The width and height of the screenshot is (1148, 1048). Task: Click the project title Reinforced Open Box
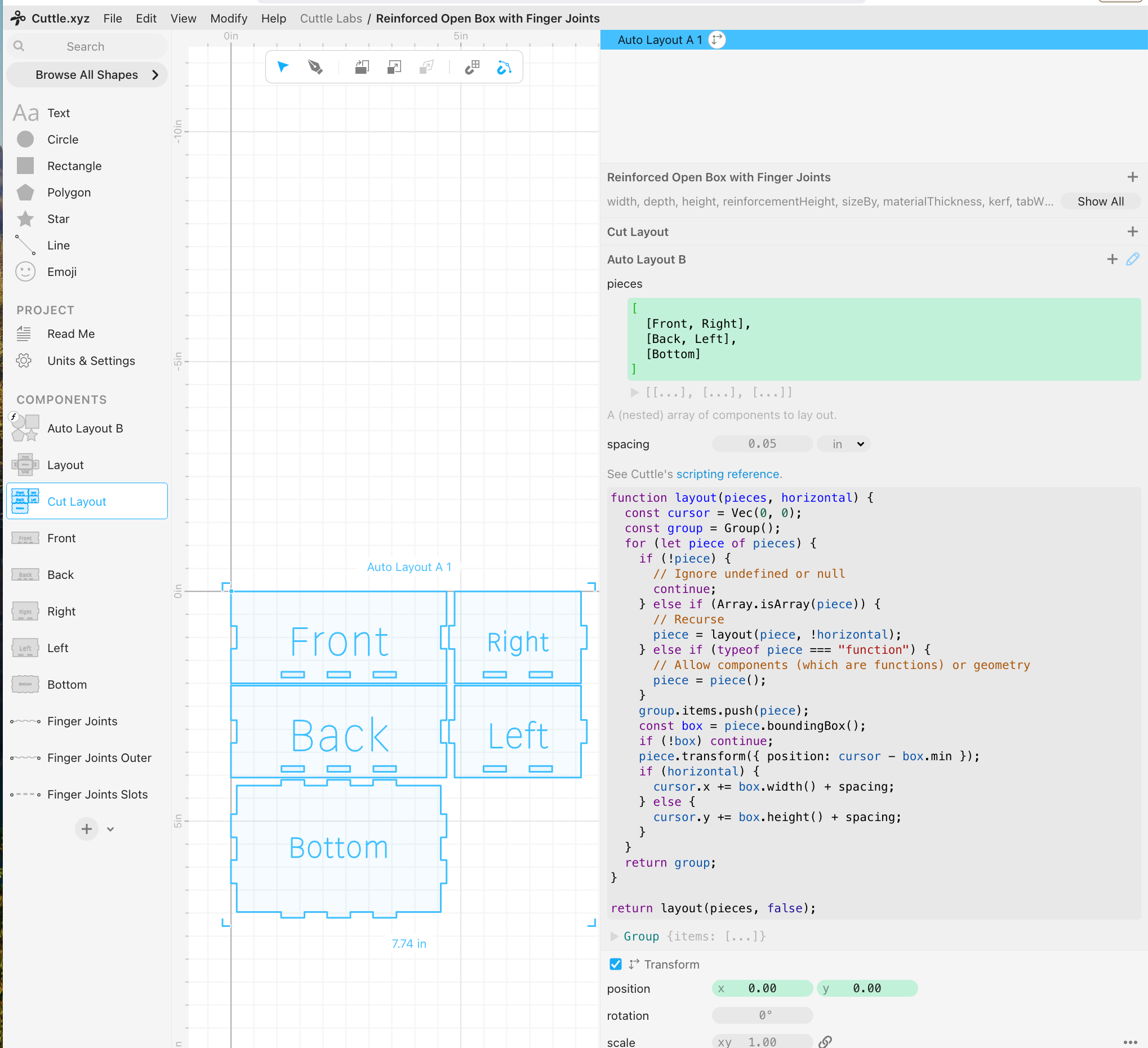tap(487, 18)
